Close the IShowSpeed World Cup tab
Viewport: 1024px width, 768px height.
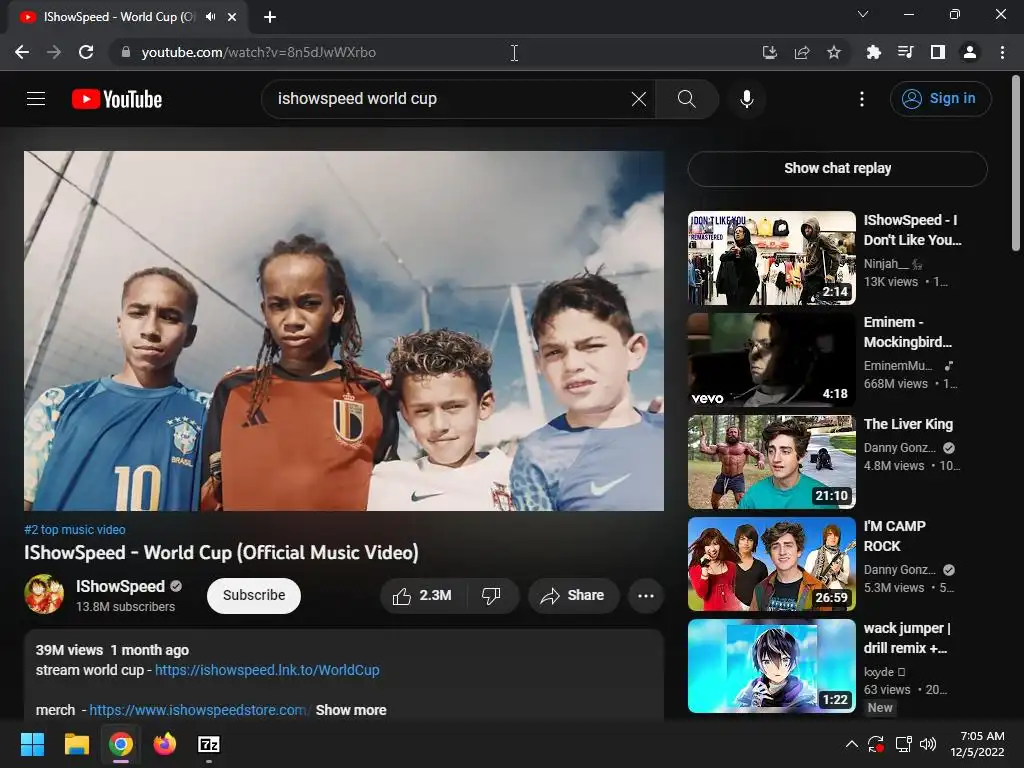[232, 17]
